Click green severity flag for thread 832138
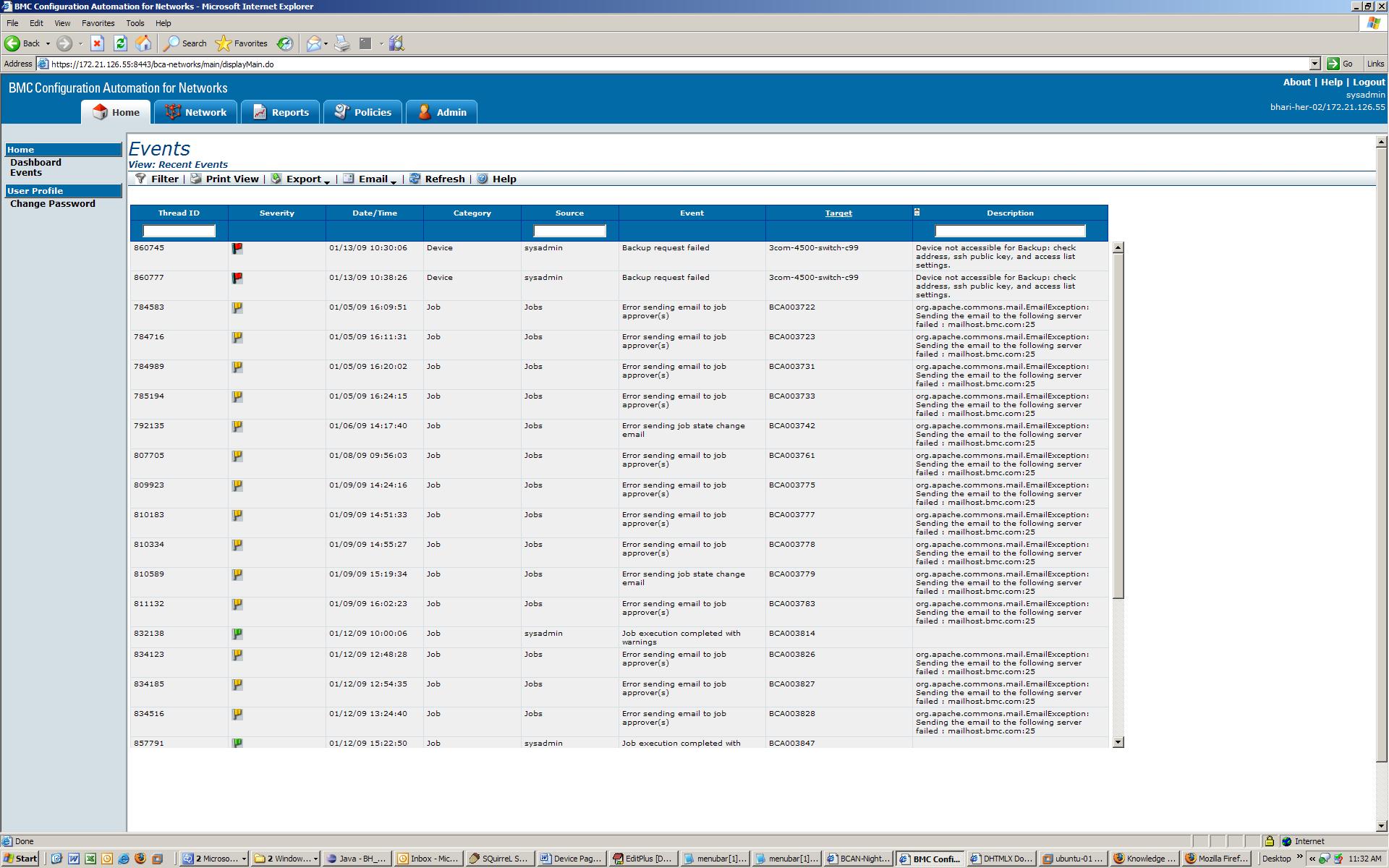This screenshot has width=1389, height=868. 237,634
